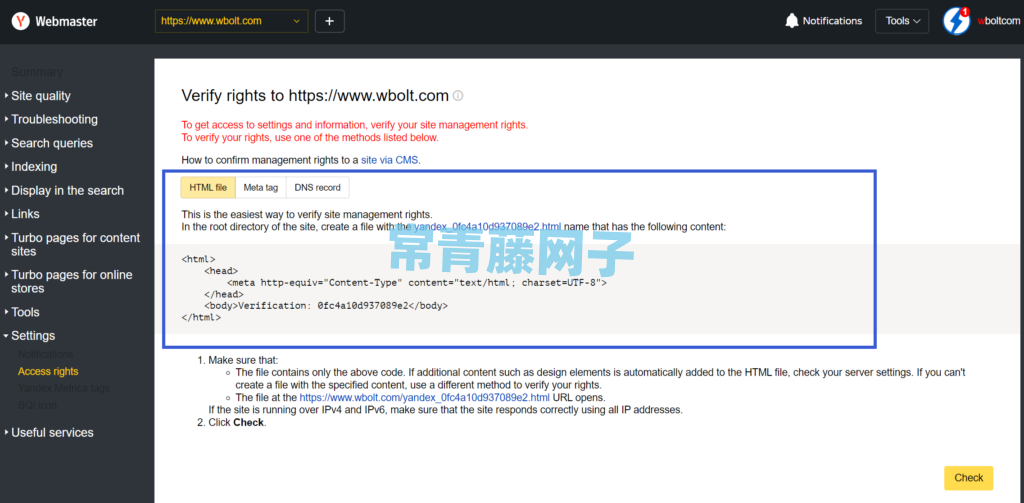
Task: Expand Troubleshooting section
Action: 54,120
